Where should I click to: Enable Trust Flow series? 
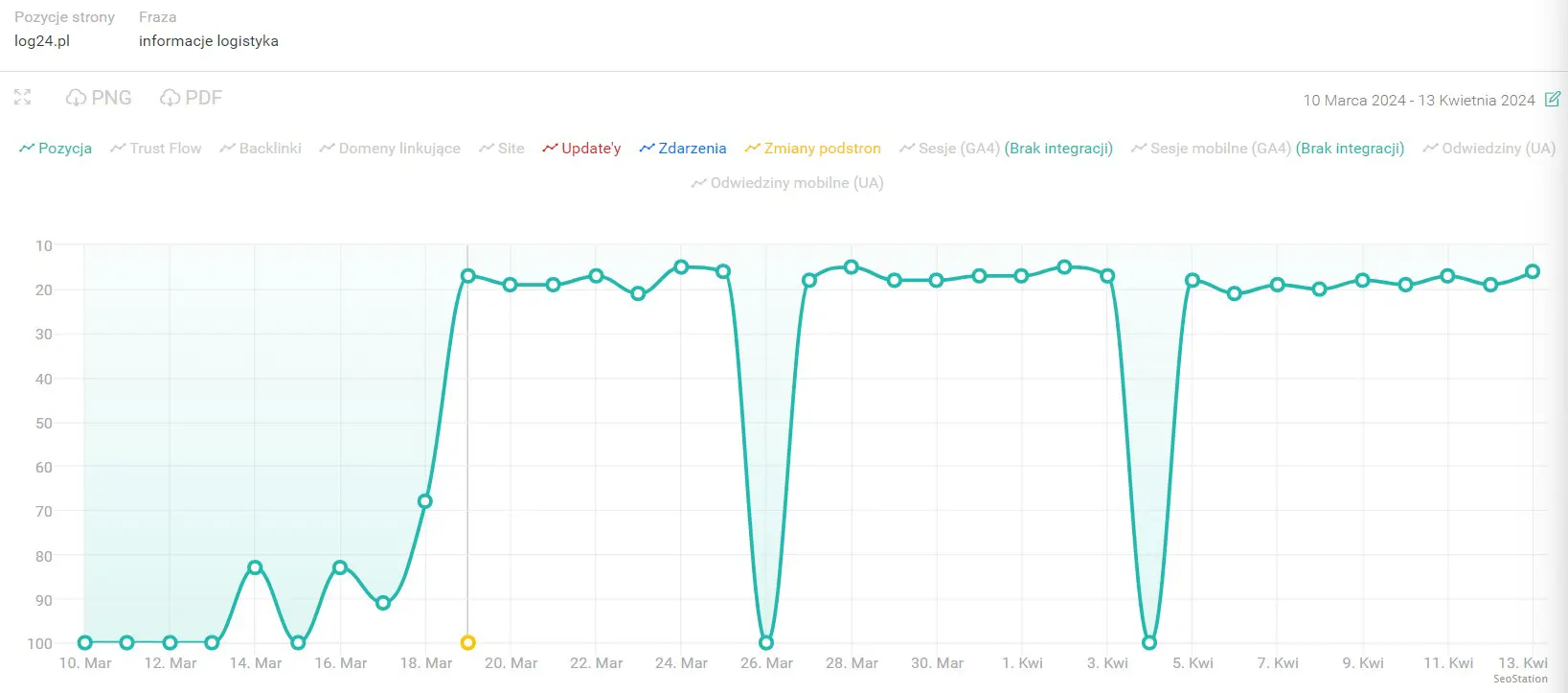pos(156,149)
